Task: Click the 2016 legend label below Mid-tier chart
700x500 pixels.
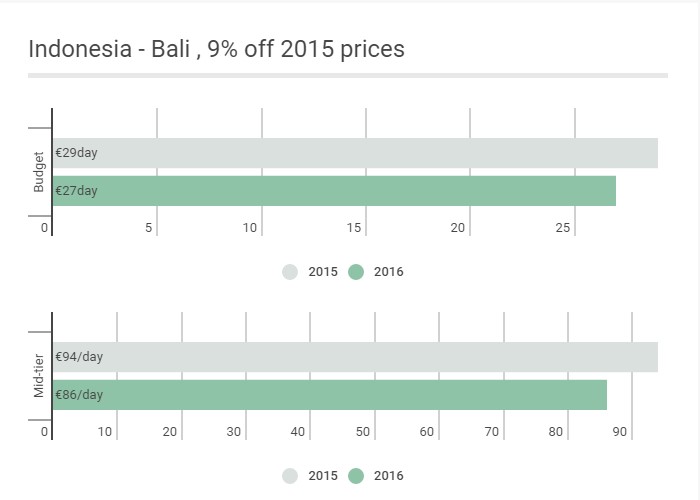Action: pyautogui.click(x=388, y=476)
